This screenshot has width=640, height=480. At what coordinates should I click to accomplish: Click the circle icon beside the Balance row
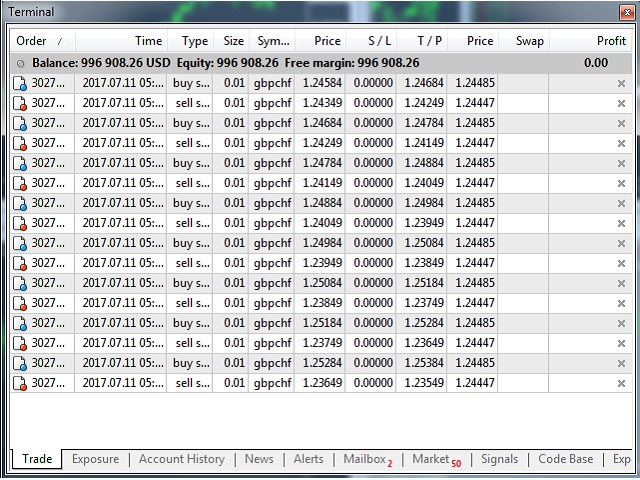click(20, 62)
